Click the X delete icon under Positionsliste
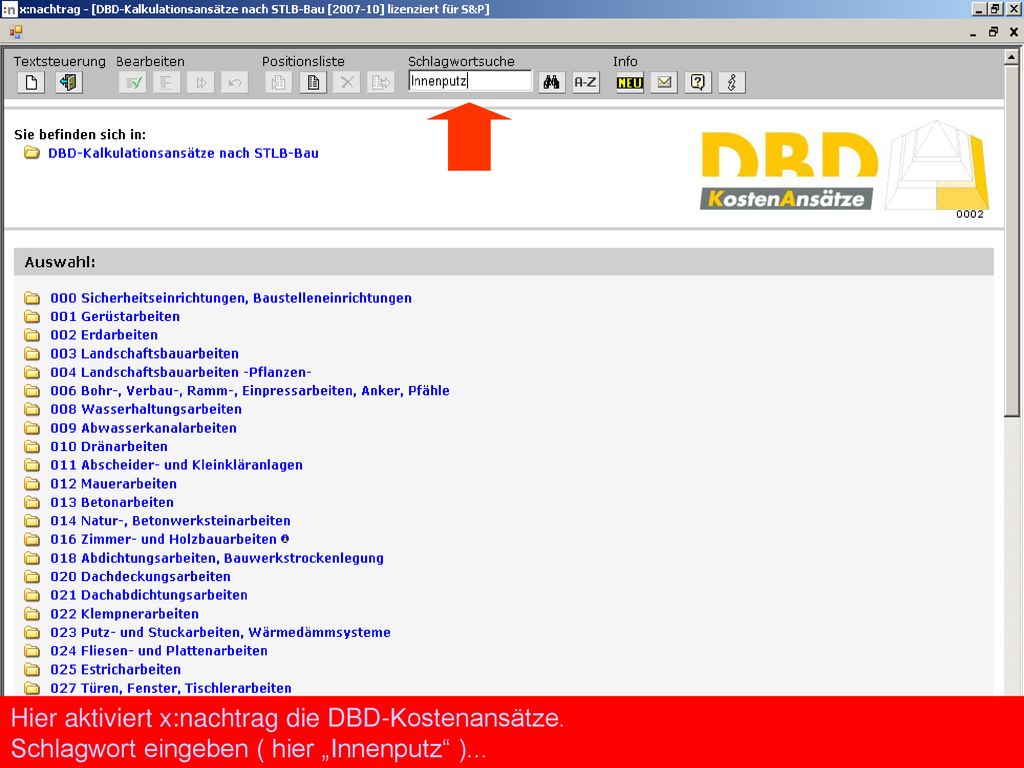The width and height of the screenshot is (1024, 768). point(347,83)
